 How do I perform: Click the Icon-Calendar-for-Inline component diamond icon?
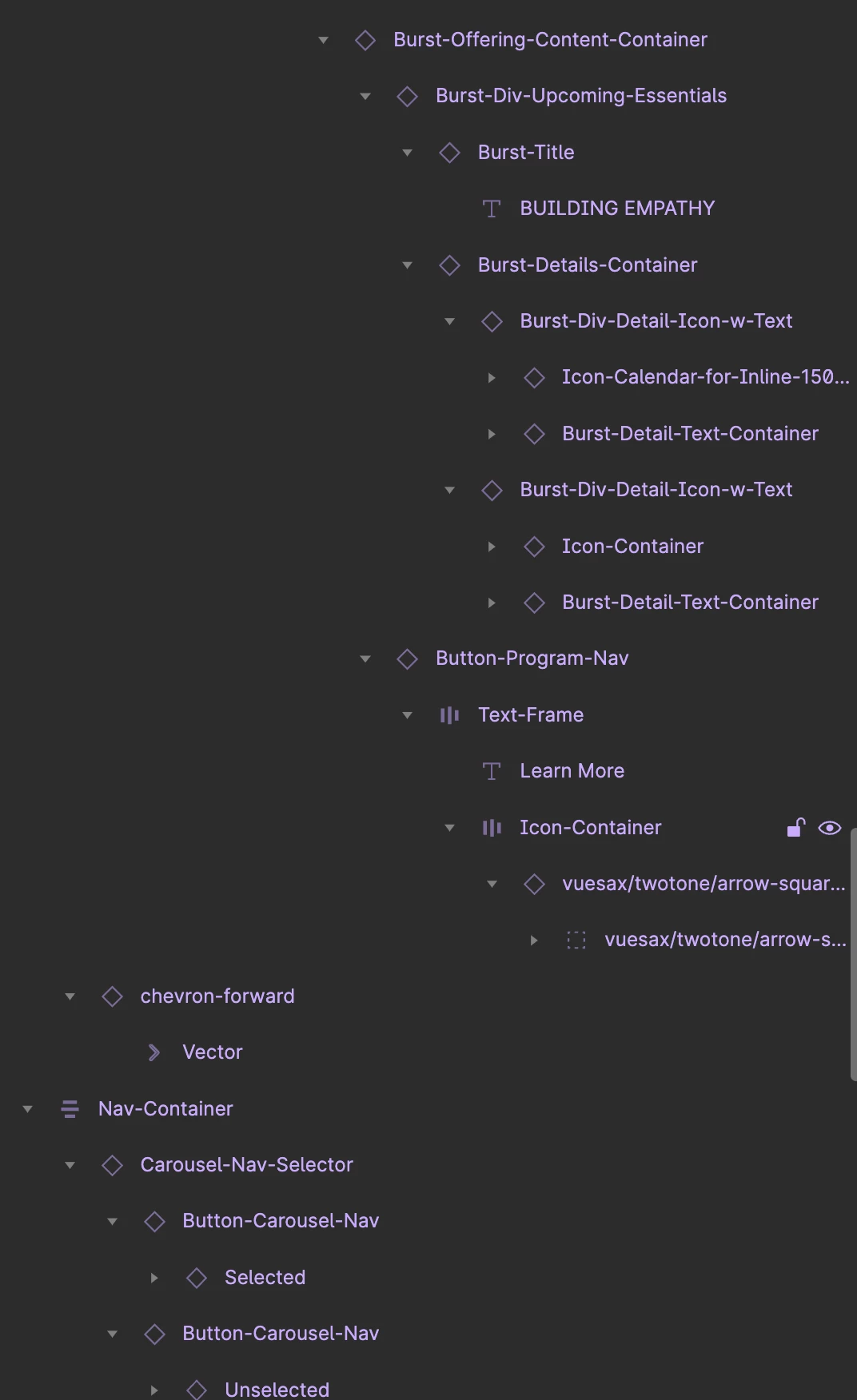(x=534, y=377)
